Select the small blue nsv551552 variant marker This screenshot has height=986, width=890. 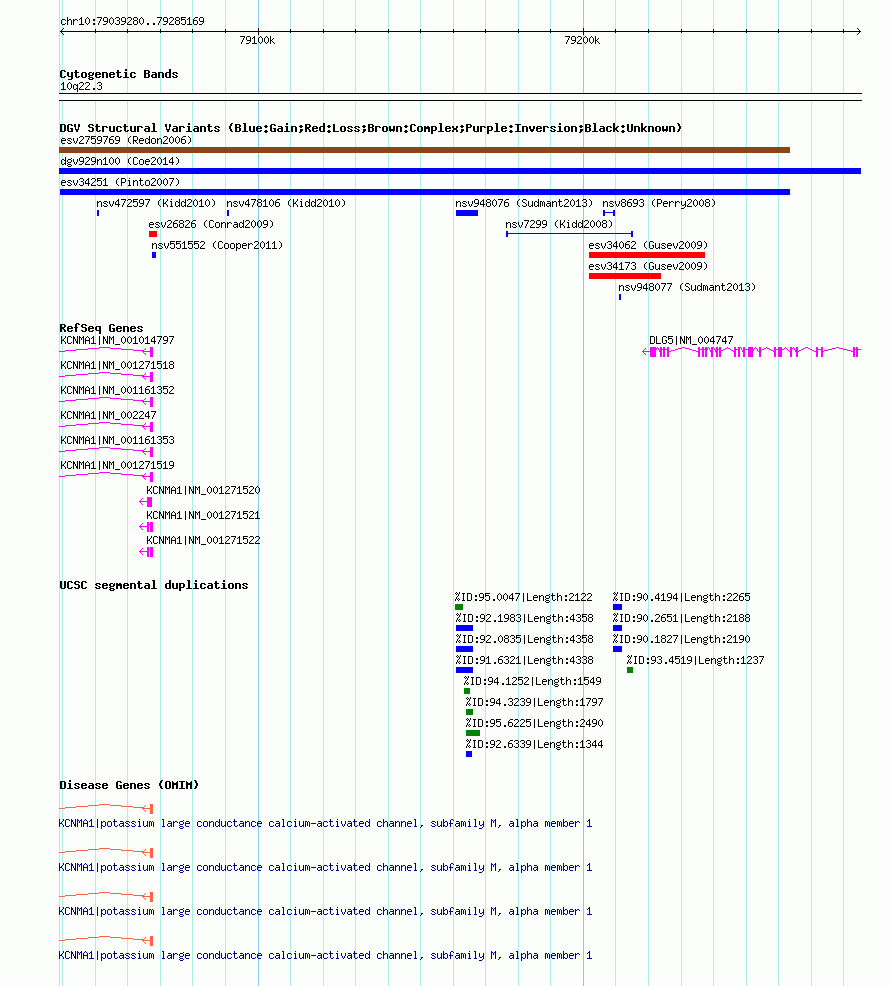coord(154,255)
